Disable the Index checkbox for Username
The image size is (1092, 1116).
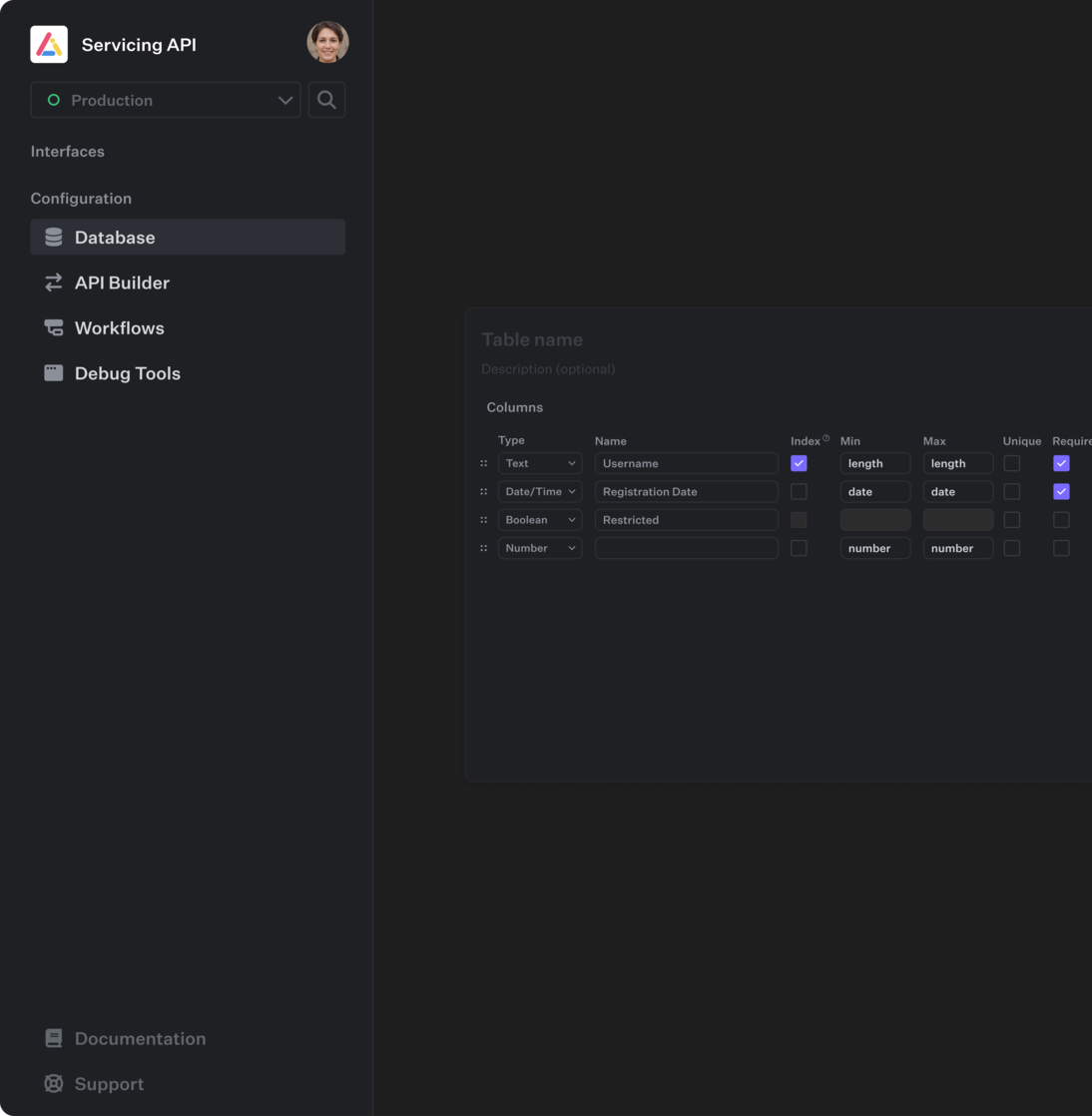click(x=799, y=463)
